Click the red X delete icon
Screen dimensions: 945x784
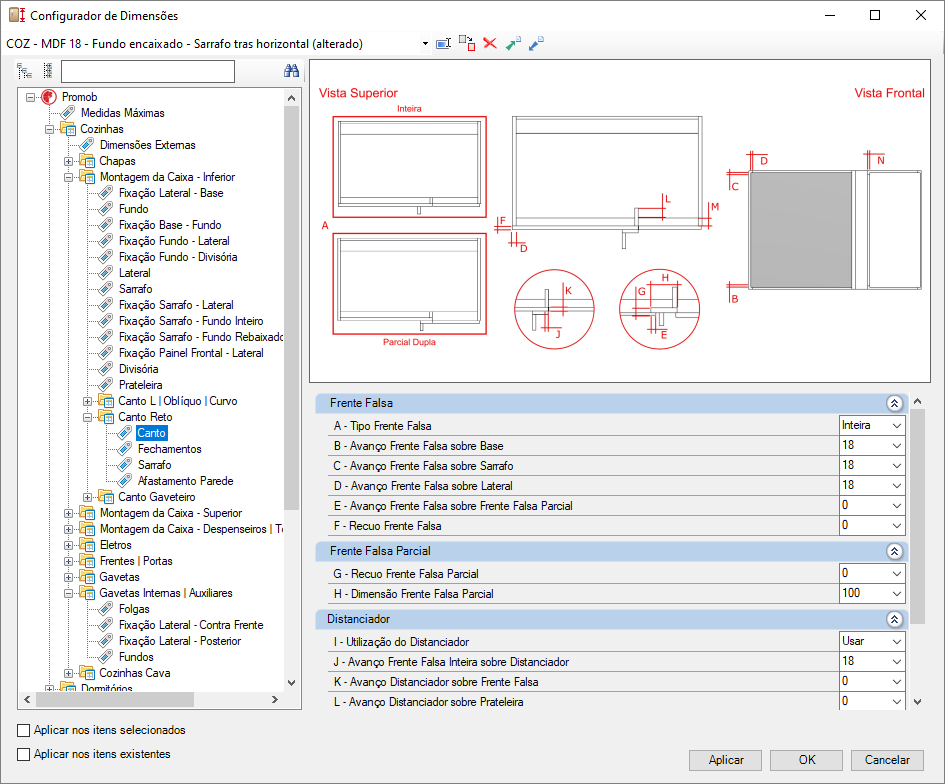coord(490,43)
